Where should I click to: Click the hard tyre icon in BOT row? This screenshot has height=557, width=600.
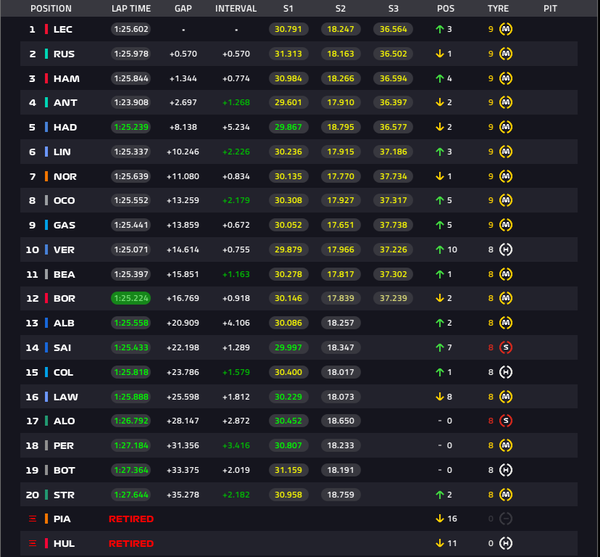click(x=505, y=470)
